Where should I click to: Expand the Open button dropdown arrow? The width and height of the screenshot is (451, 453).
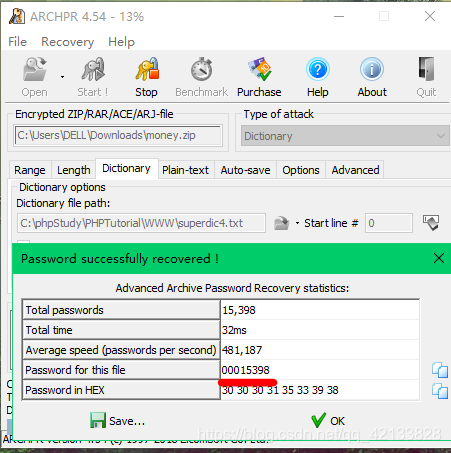pos(62,77)
